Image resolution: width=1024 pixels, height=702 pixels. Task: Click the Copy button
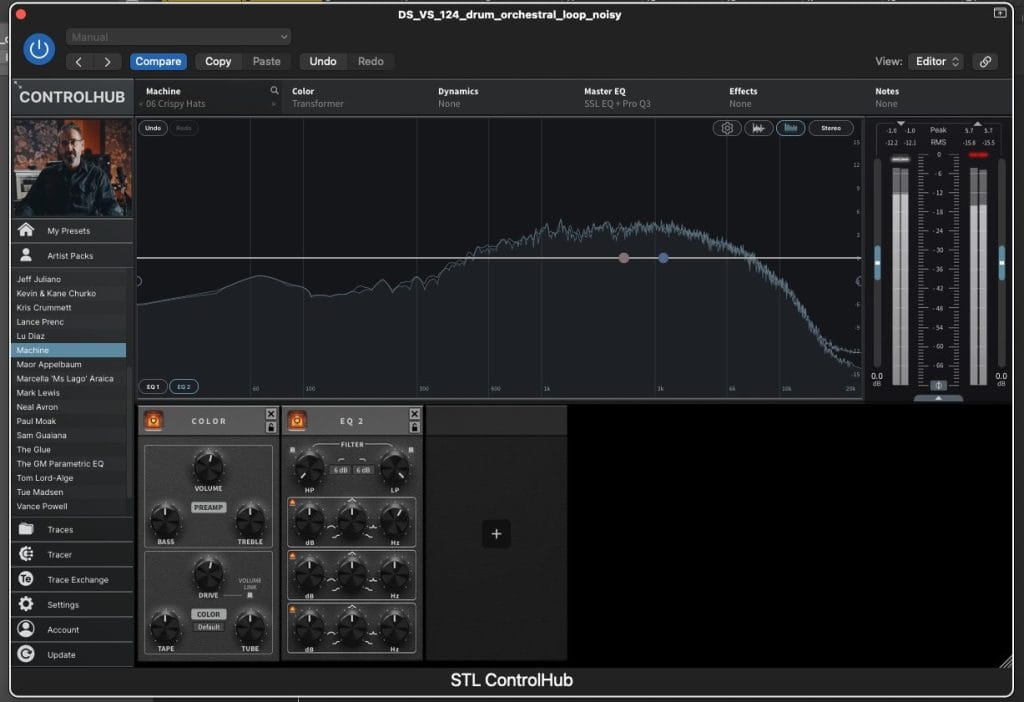pyautogui.click(x=218, y=61)
